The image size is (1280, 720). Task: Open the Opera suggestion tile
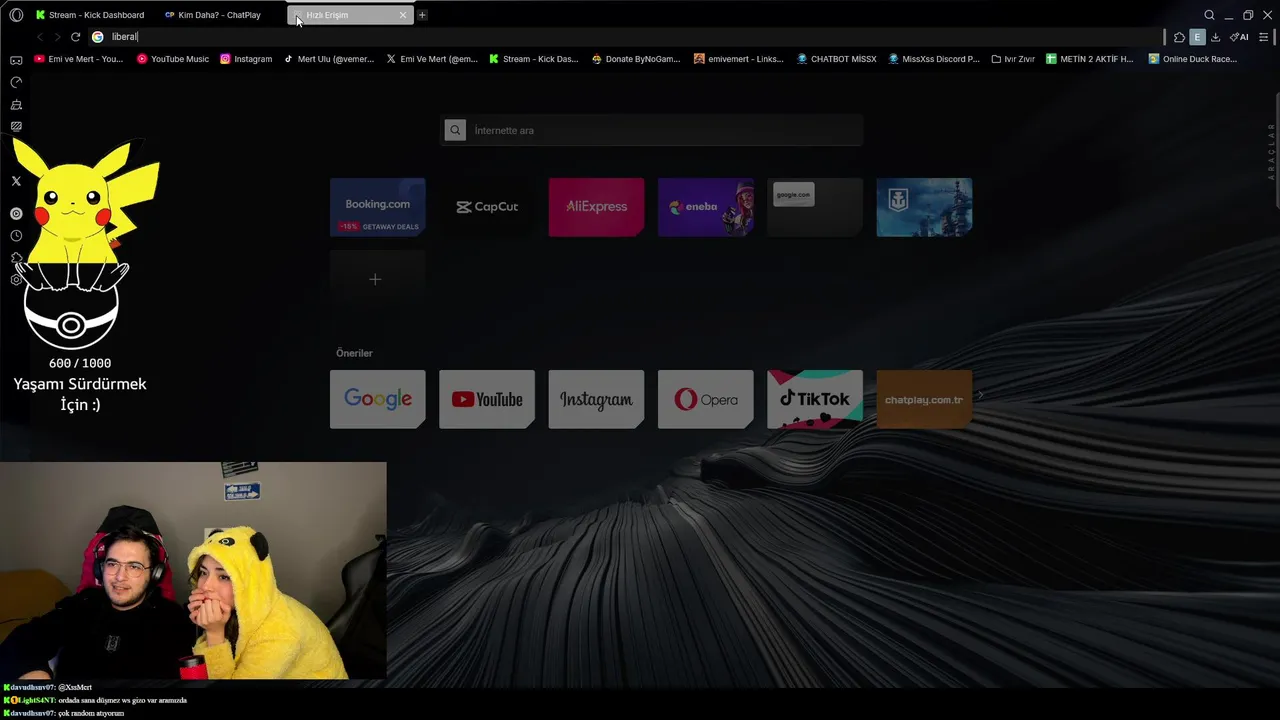[706, 399]
